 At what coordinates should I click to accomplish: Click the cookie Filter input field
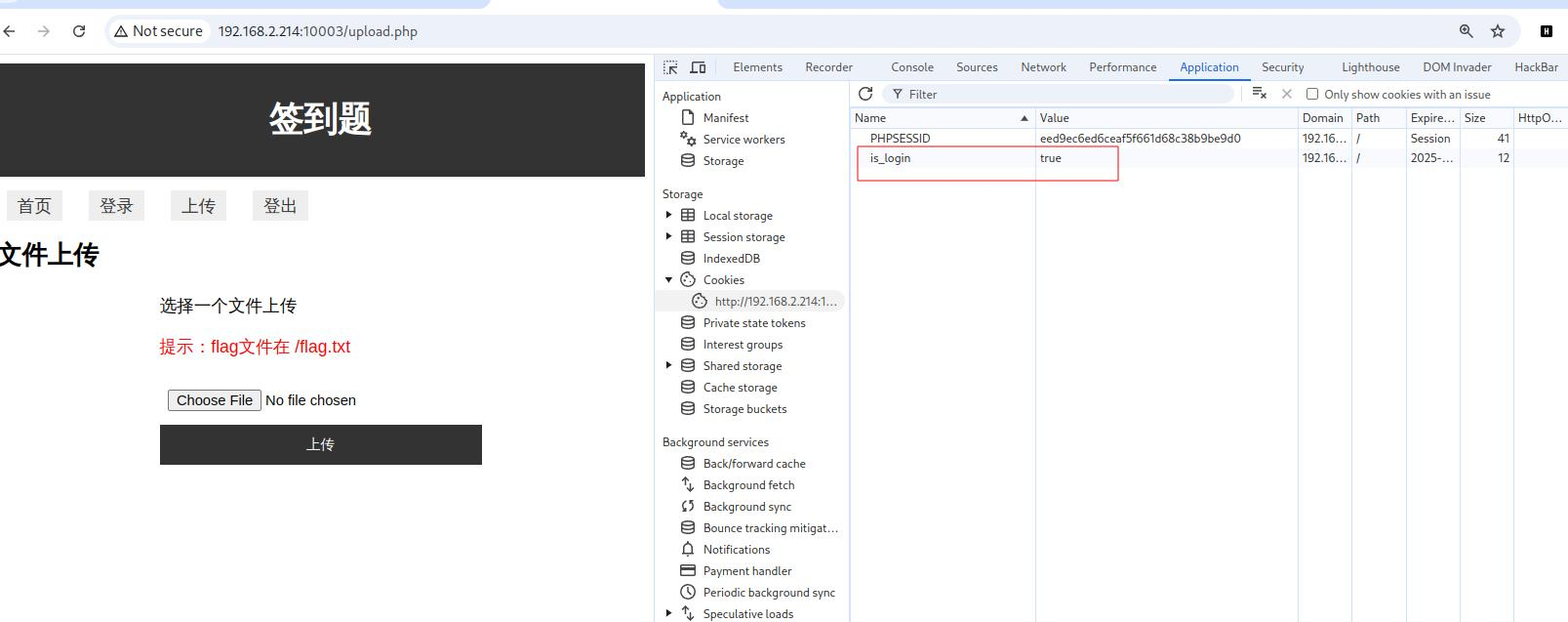pos(1064,95)
